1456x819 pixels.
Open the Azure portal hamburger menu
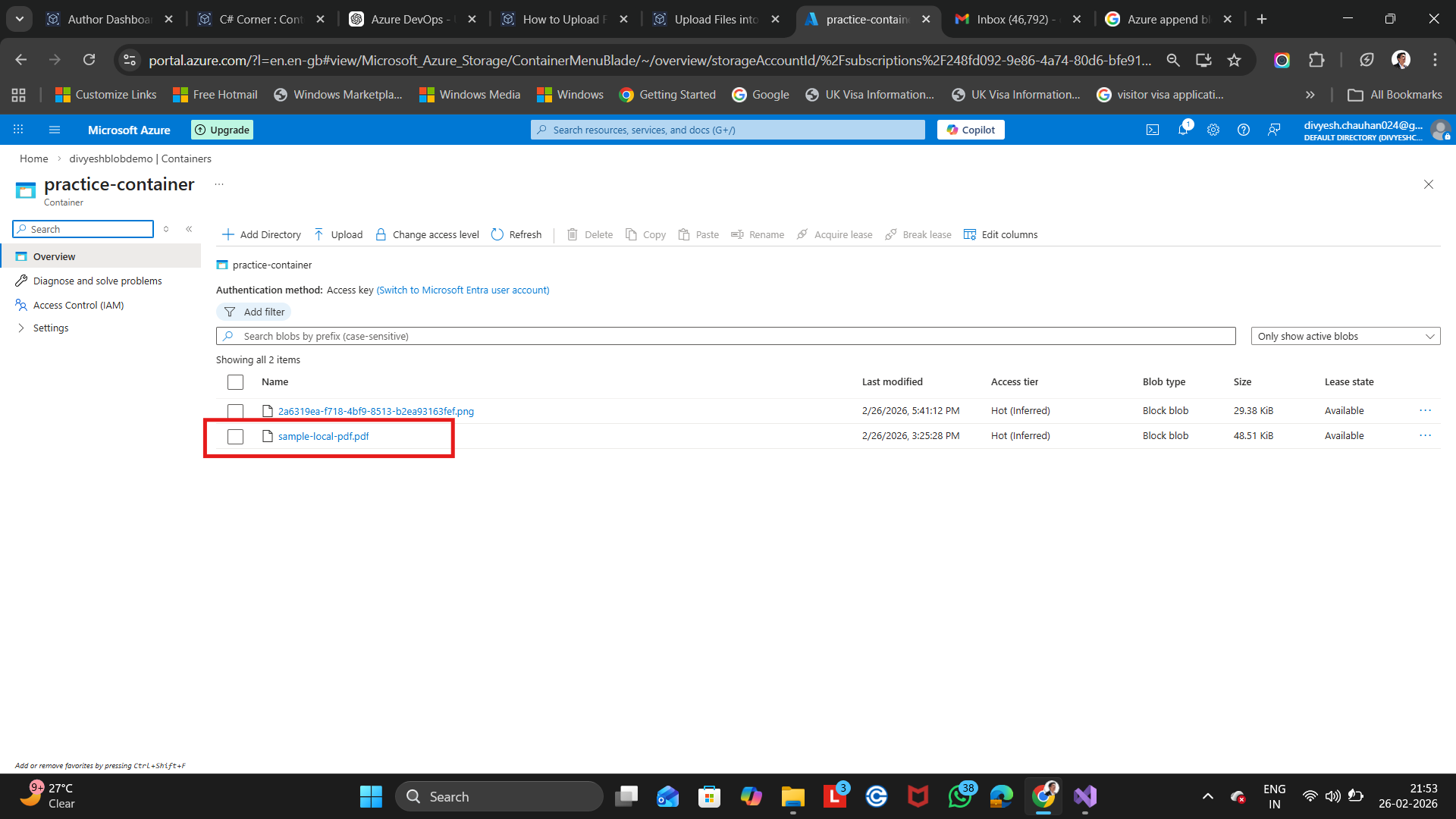pos(55,130)
